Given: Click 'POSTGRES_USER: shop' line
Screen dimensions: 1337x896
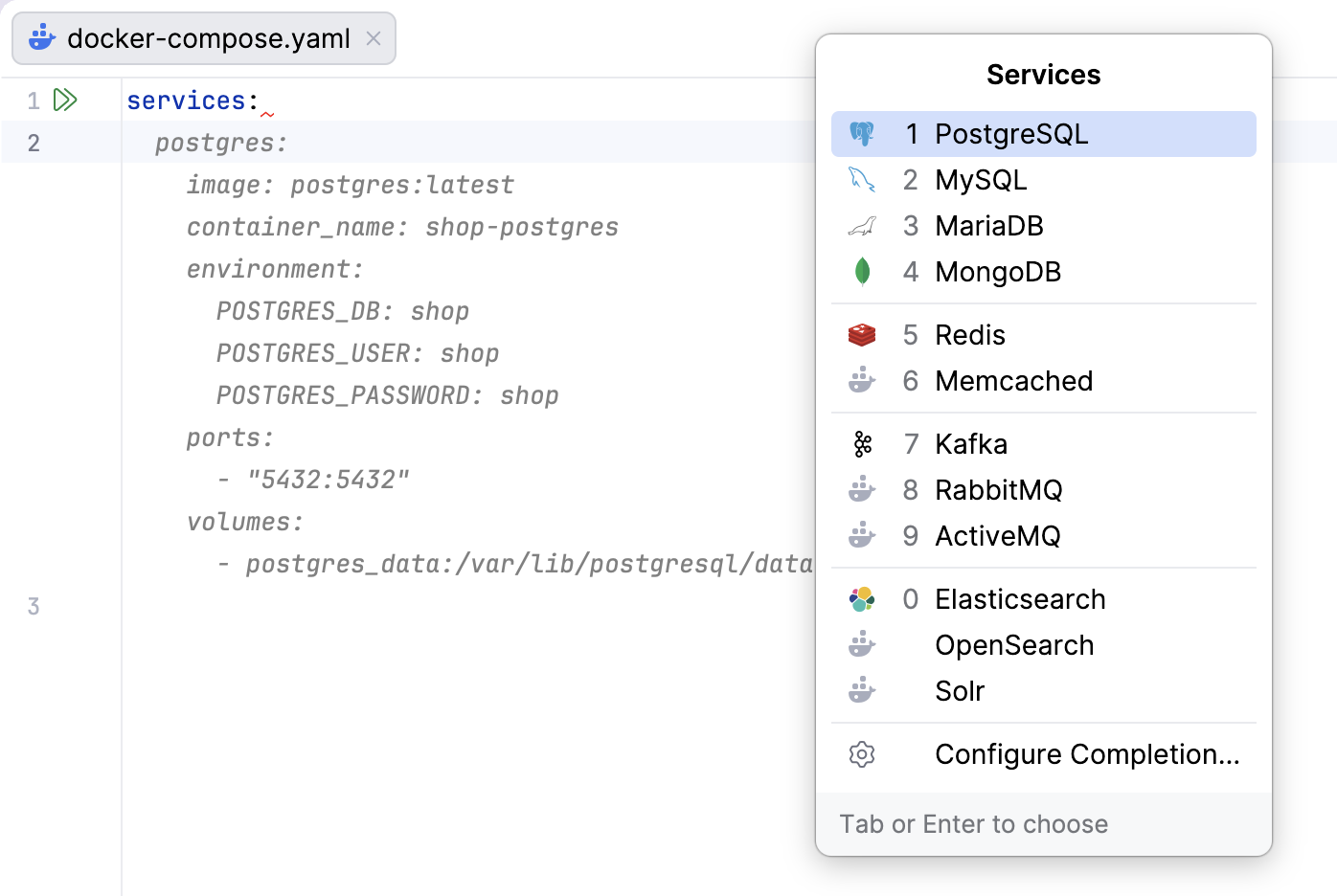Looking at the screenshot, I should (x=357, y=353).
